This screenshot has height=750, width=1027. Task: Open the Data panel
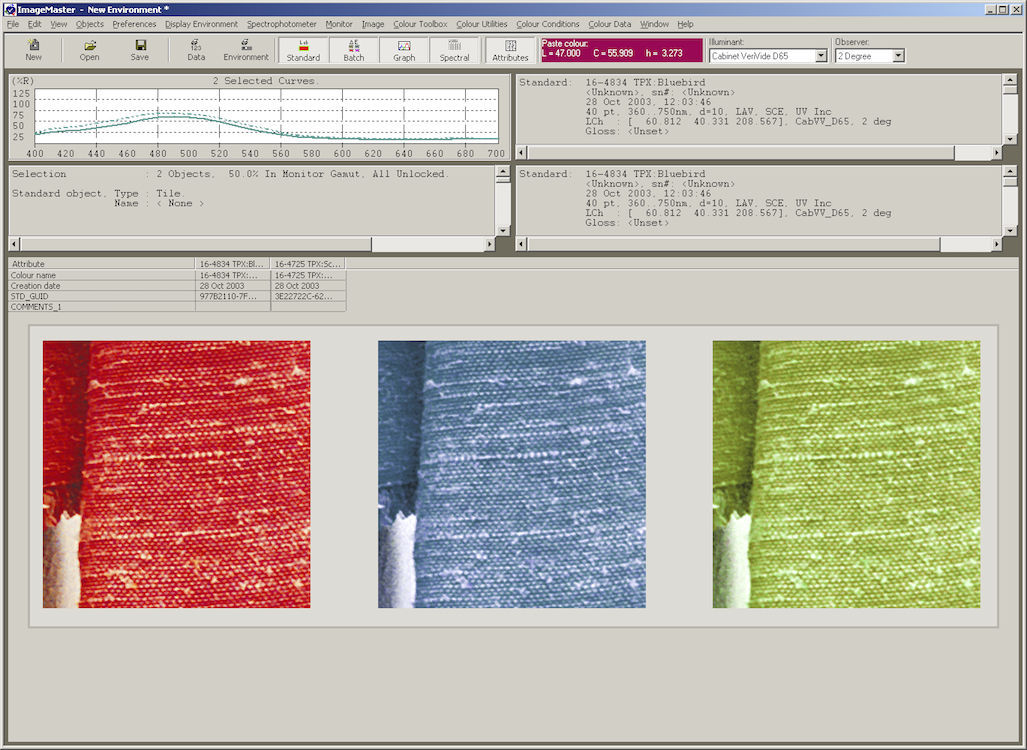click(195, 49)
